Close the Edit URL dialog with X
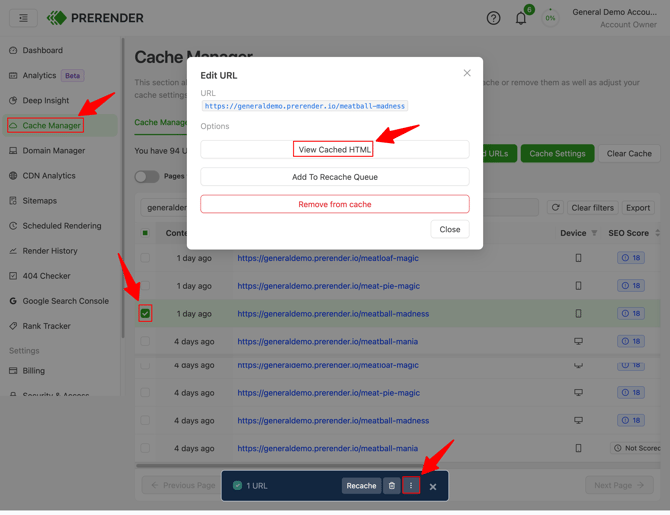This screenshot has height=515, width=670. pos(467,73)
